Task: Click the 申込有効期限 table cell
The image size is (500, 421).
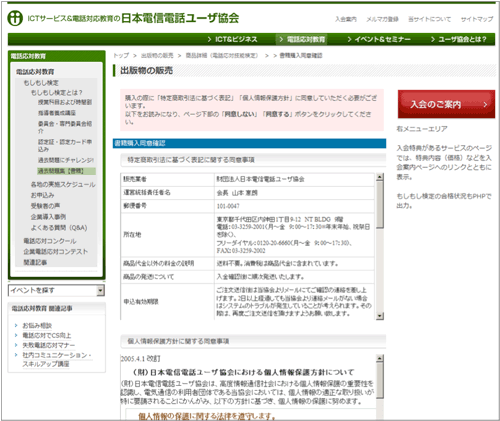Action: 167,302
